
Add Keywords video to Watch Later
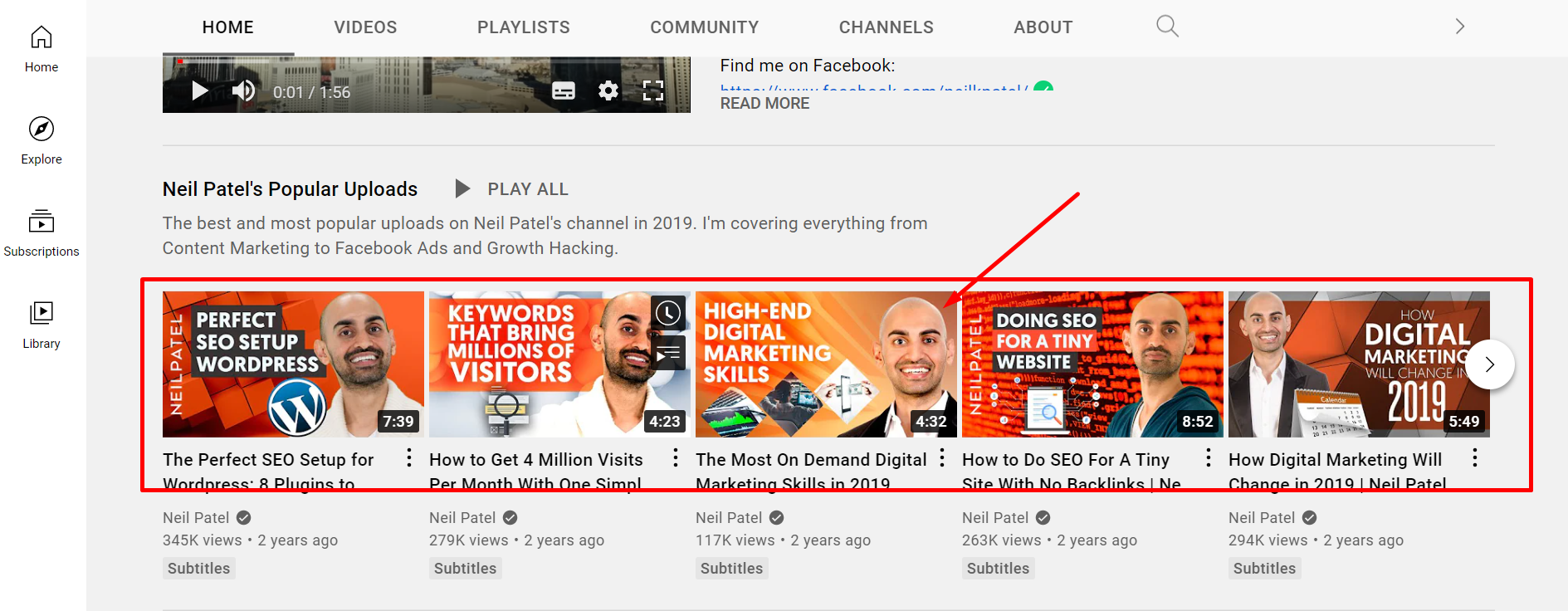tap(668, 313)
